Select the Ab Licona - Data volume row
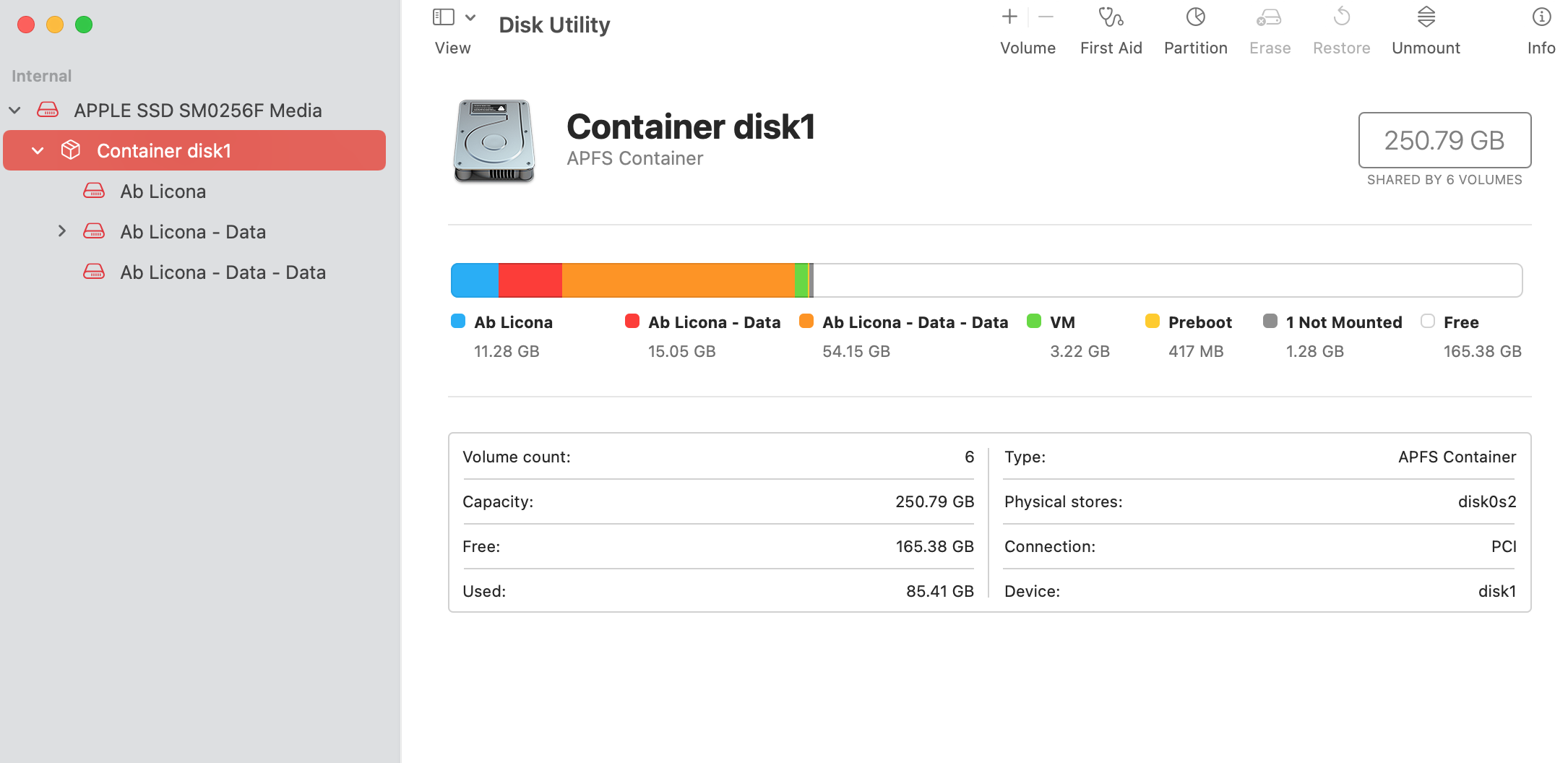 tap(194, 231)
